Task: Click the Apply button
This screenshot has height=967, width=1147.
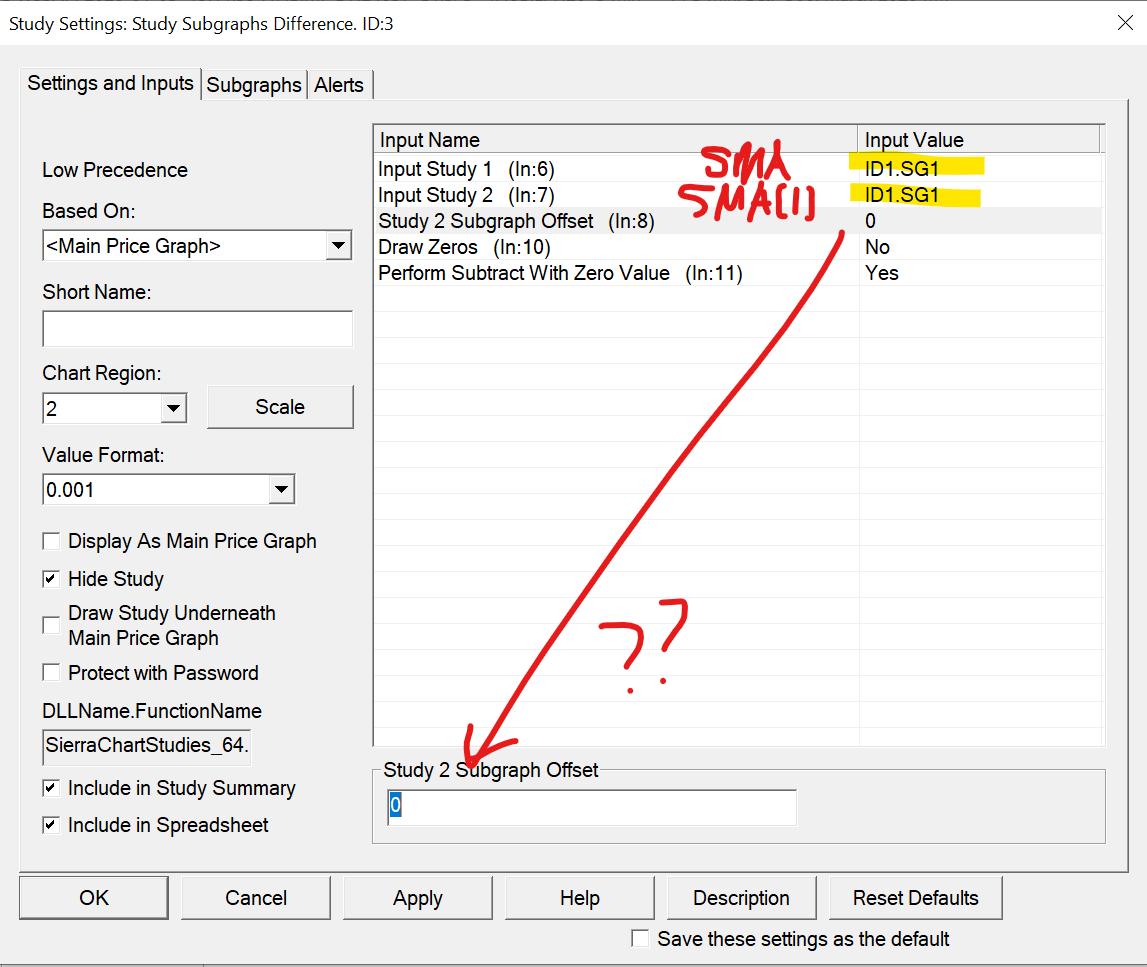Action: tap(418, 898)
